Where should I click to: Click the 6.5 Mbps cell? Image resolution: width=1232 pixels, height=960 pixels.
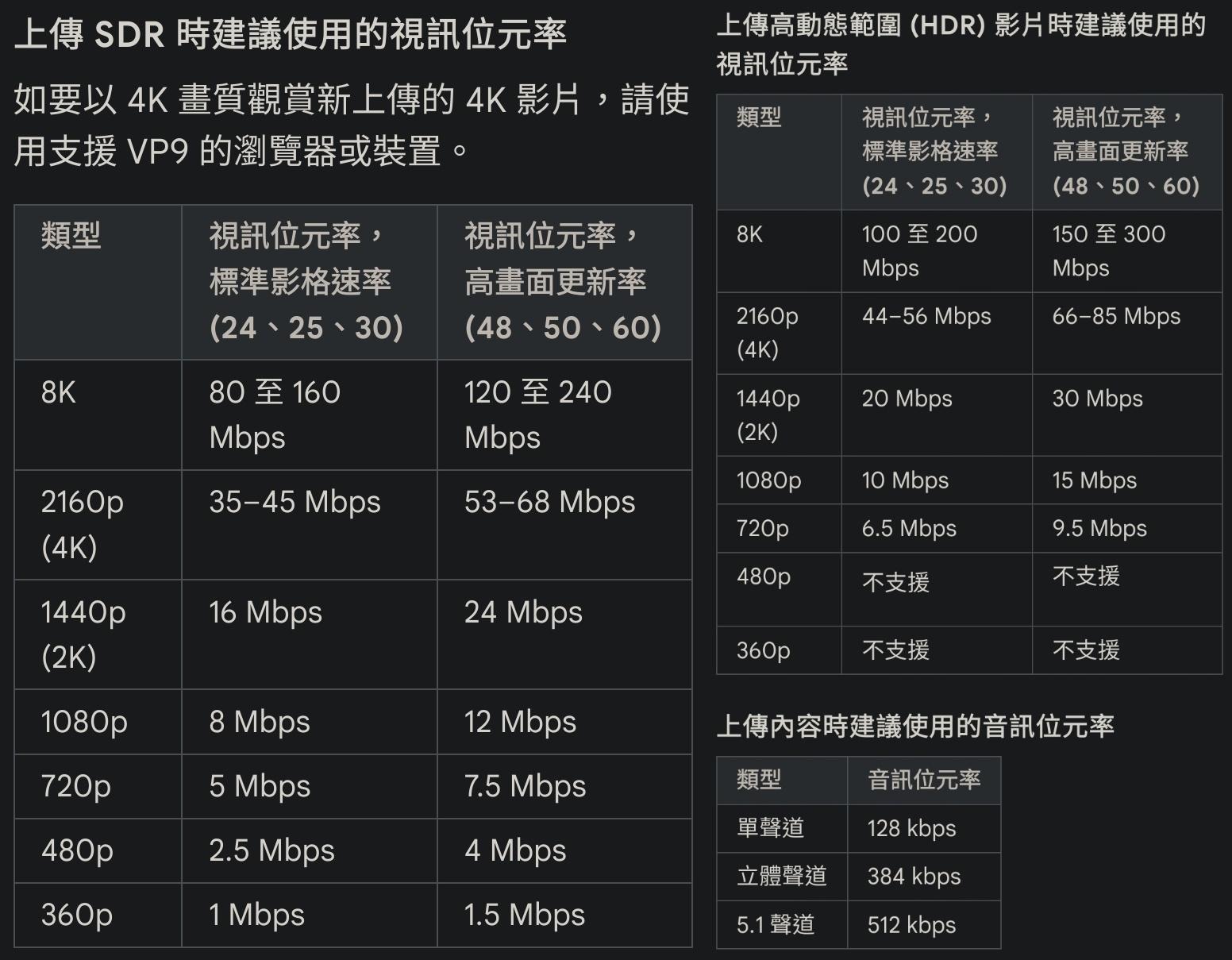coord(909,529)
